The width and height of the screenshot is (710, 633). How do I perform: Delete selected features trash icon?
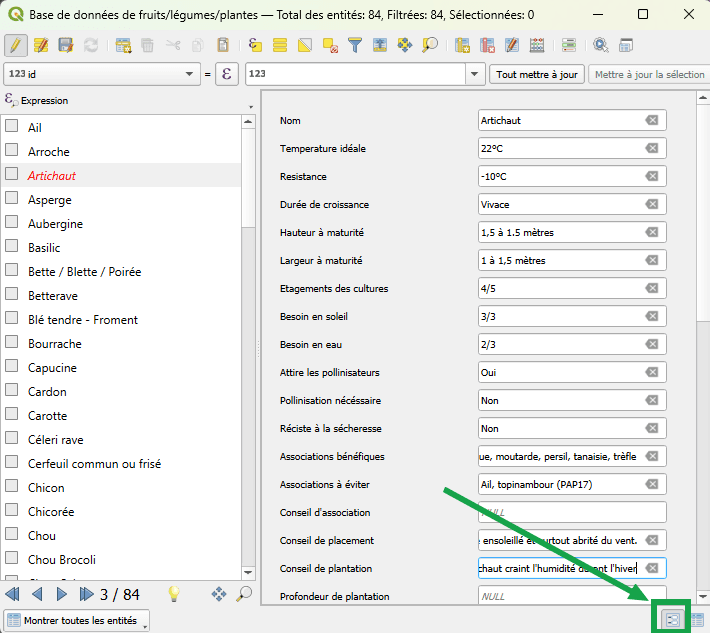point(148,45)
